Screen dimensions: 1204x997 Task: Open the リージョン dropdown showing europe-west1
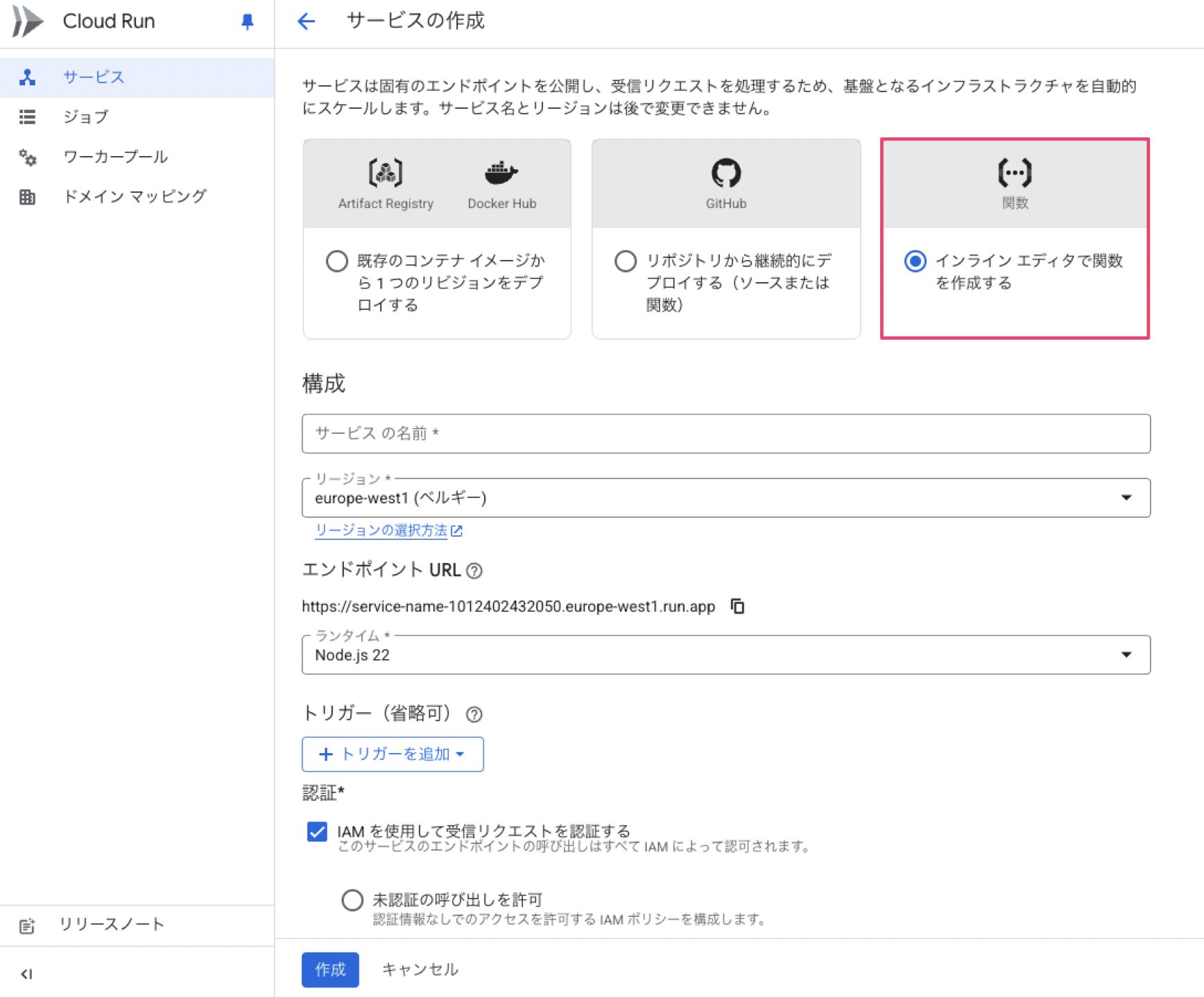click(x=726, y=498)
